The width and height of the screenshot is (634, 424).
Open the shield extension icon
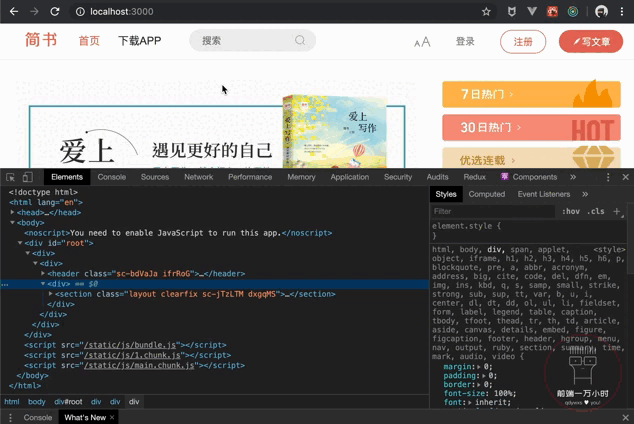point(511,12)
